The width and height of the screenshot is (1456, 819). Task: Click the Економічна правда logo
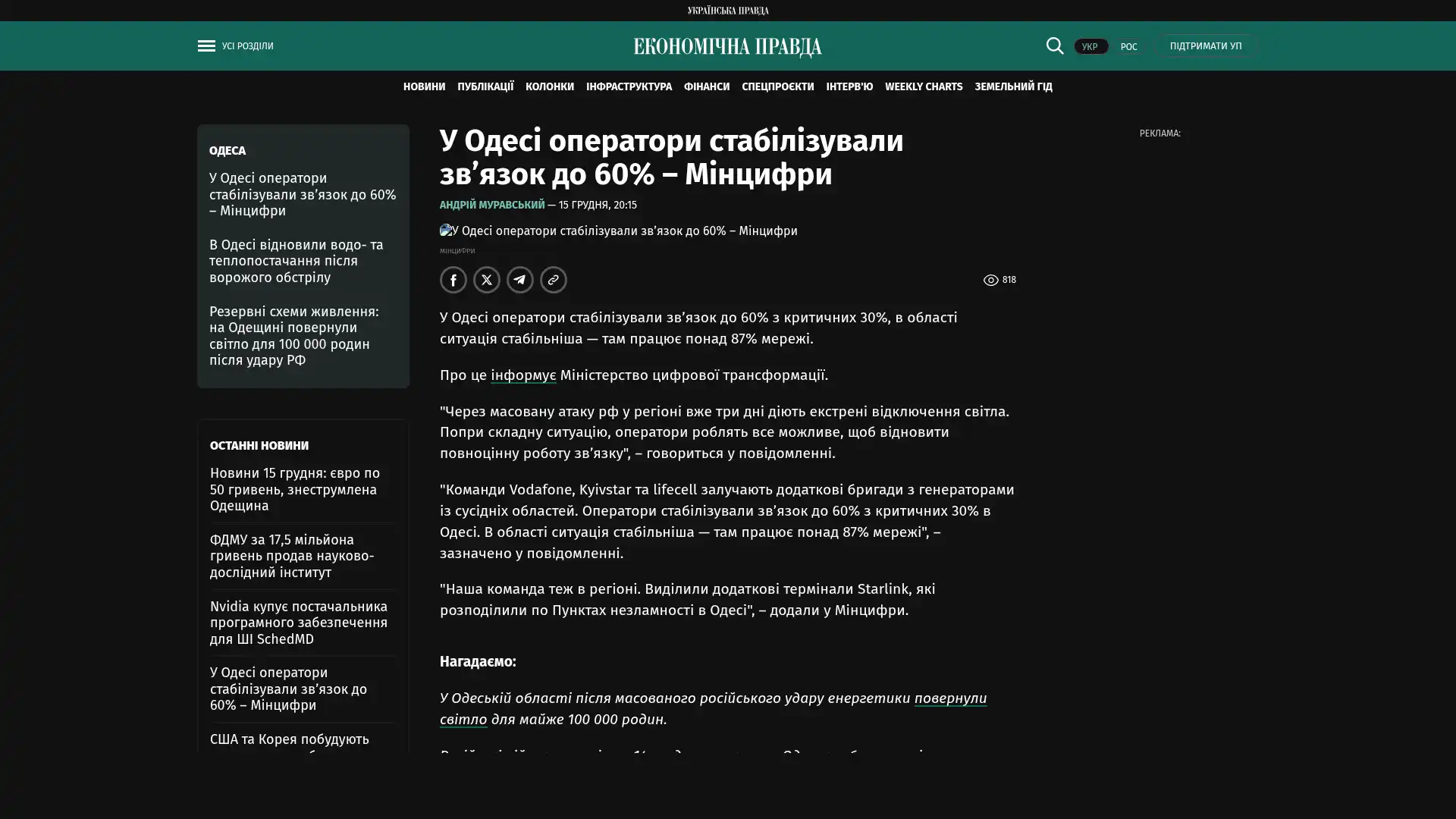click(727, 47)
